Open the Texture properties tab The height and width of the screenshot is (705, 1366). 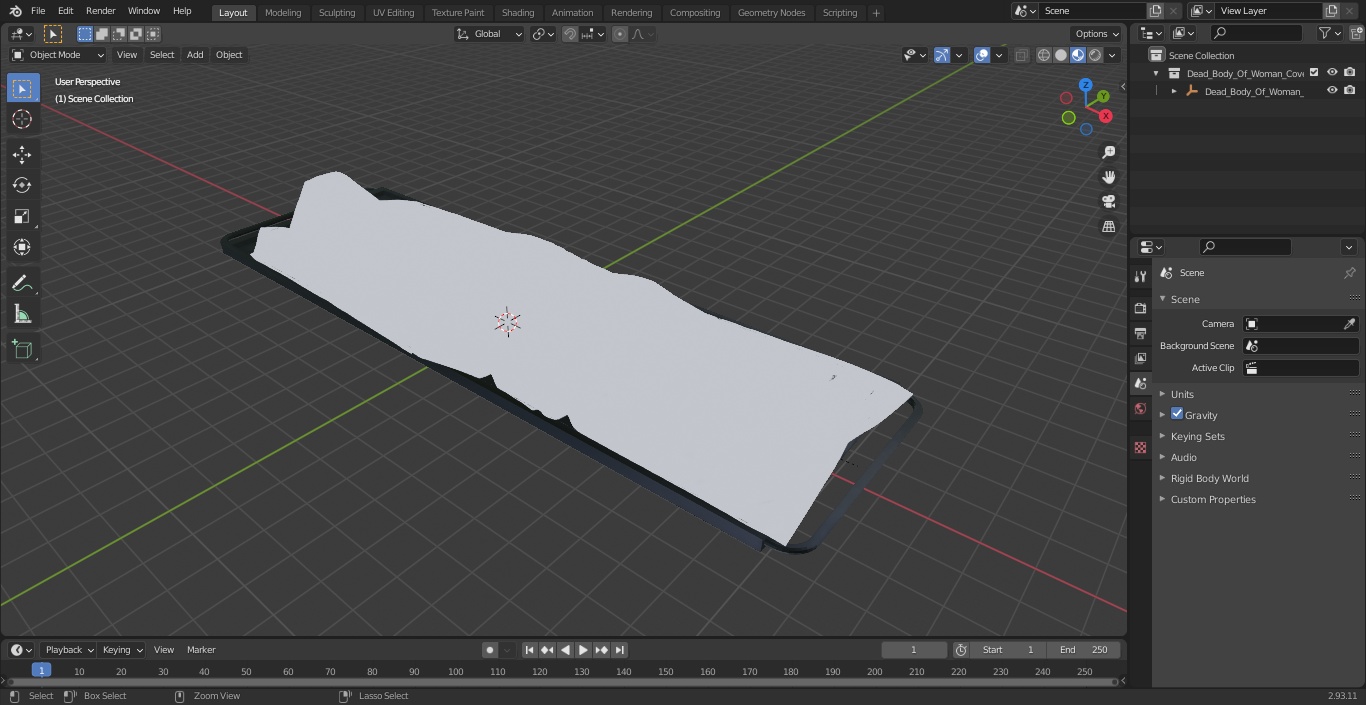pyautogui.click(x=1140, y=447)
